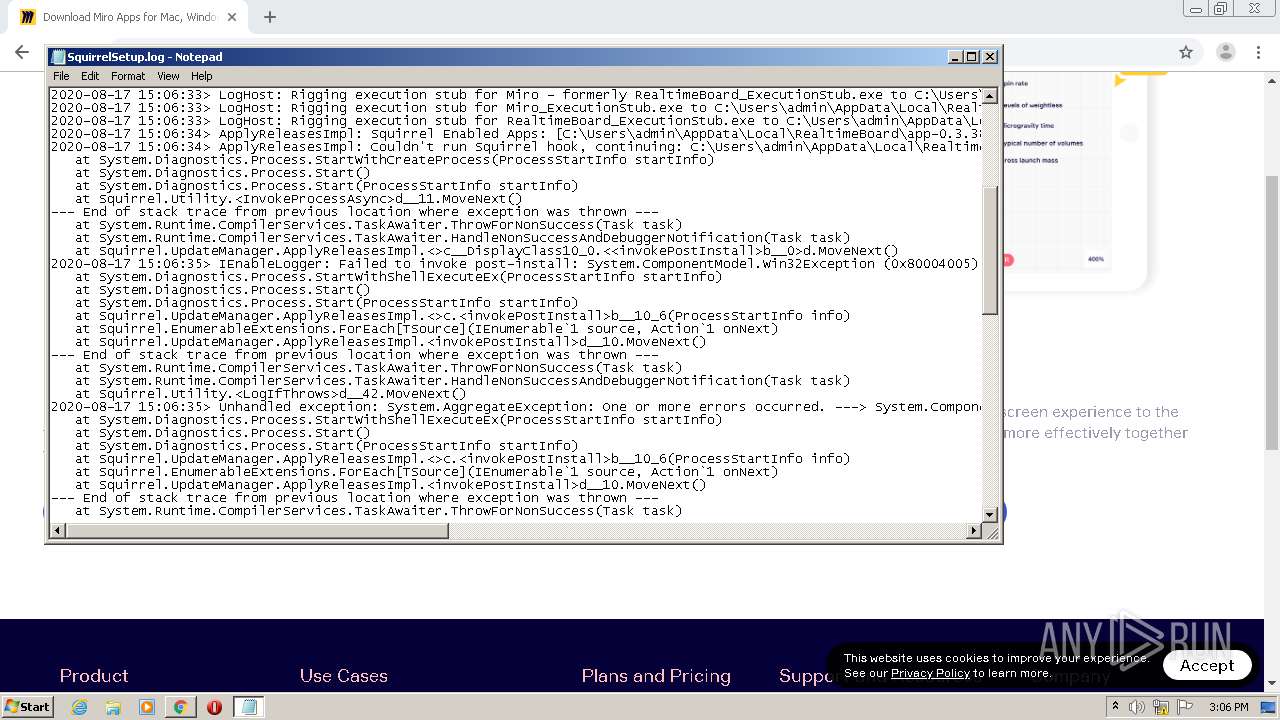
Task: Go back in Chrome browser
Action: pyautogui.click(x=22, y=52)
